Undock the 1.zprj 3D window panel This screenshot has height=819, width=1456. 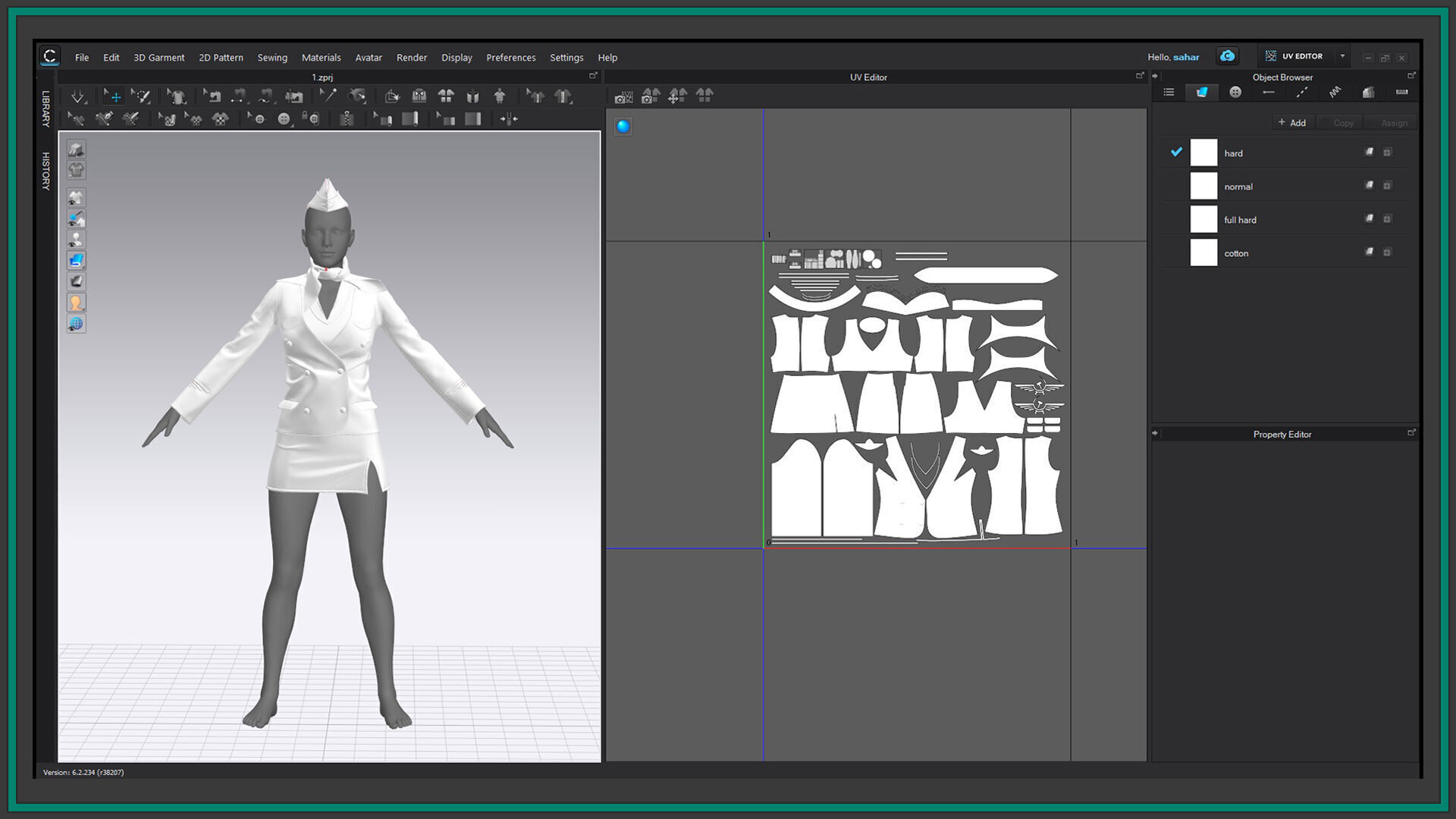[x=593, y=76]
